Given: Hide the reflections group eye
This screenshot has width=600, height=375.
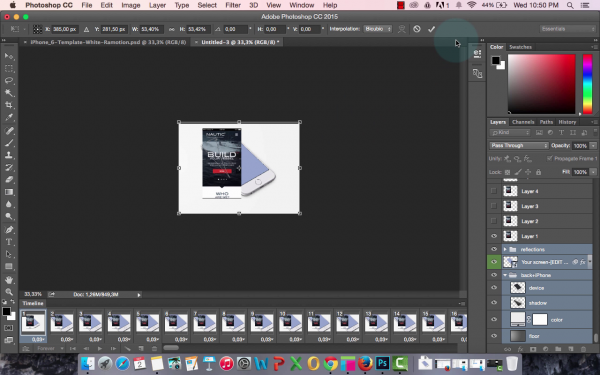Looking at the screenshot, I should click(x=494, y=249).
